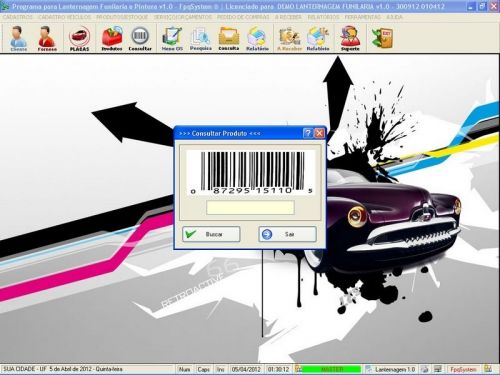Click the help question mark in Consultar Produto dialog
500x375 pixels.
308,133
